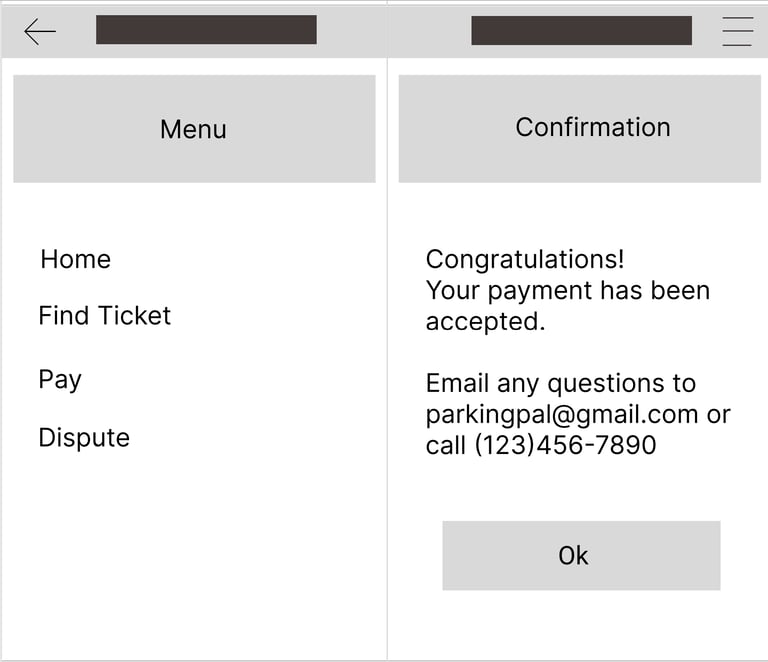Click the Menu header panel
Screen dimensions: 768x662
click(x=194, y=129)
